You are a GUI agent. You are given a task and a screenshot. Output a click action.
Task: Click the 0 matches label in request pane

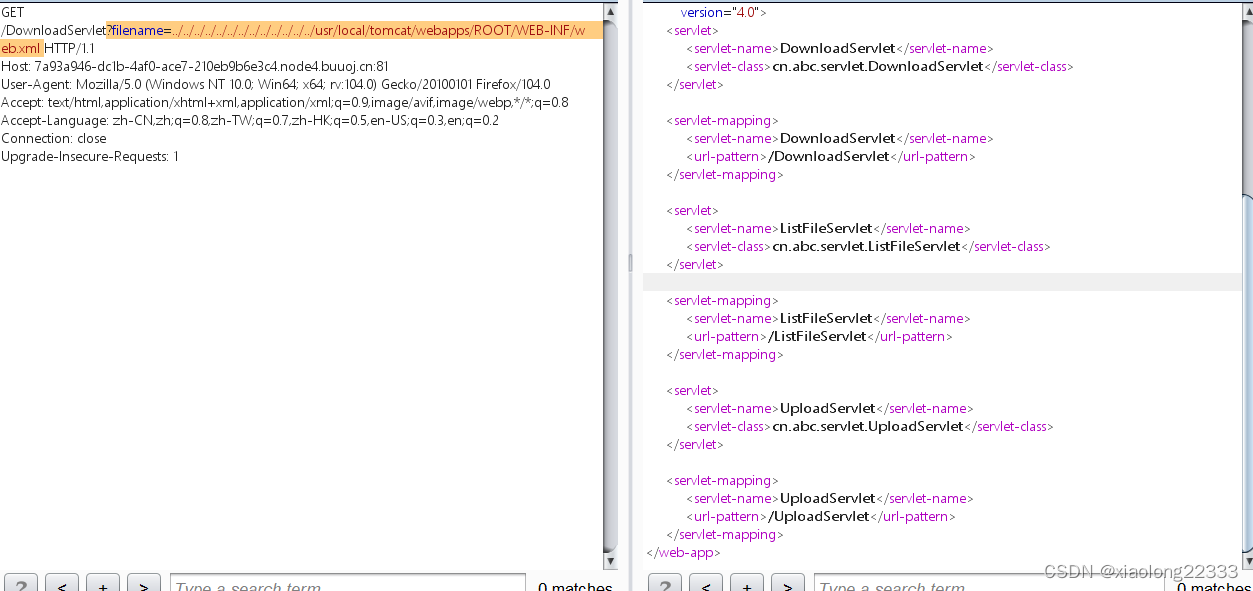(x=575, y=586)
